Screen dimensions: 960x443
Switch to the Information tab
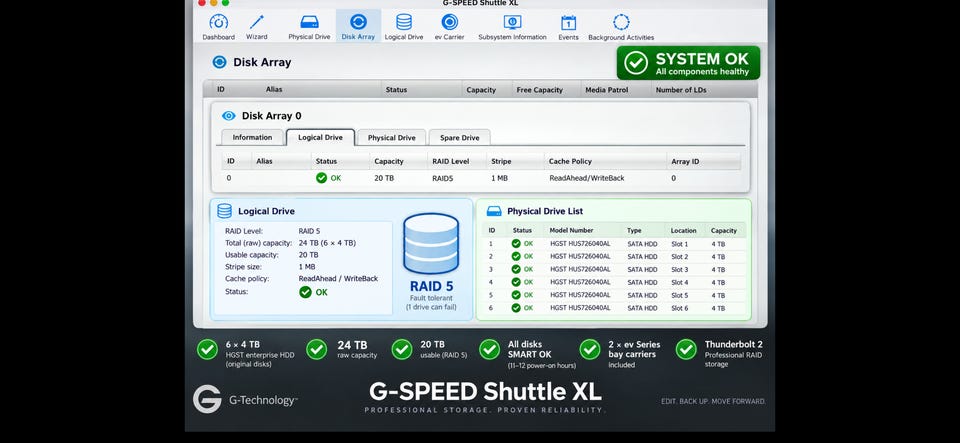[x=252, y=138]
